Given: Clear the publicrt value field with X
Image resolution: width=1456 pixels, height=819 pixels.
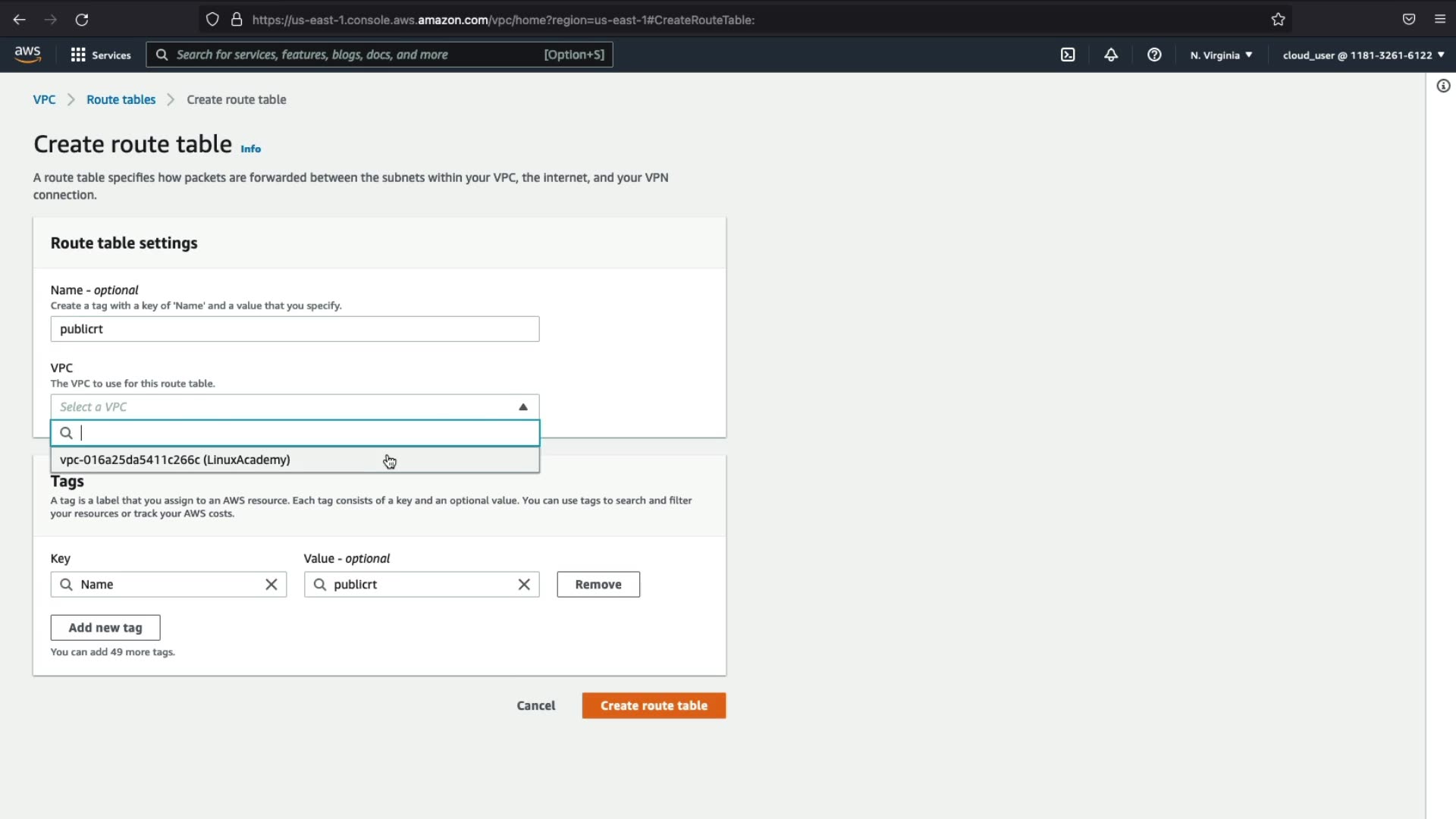Looking at the screenshot, I should pyautogui.click(x=524, y=585).
